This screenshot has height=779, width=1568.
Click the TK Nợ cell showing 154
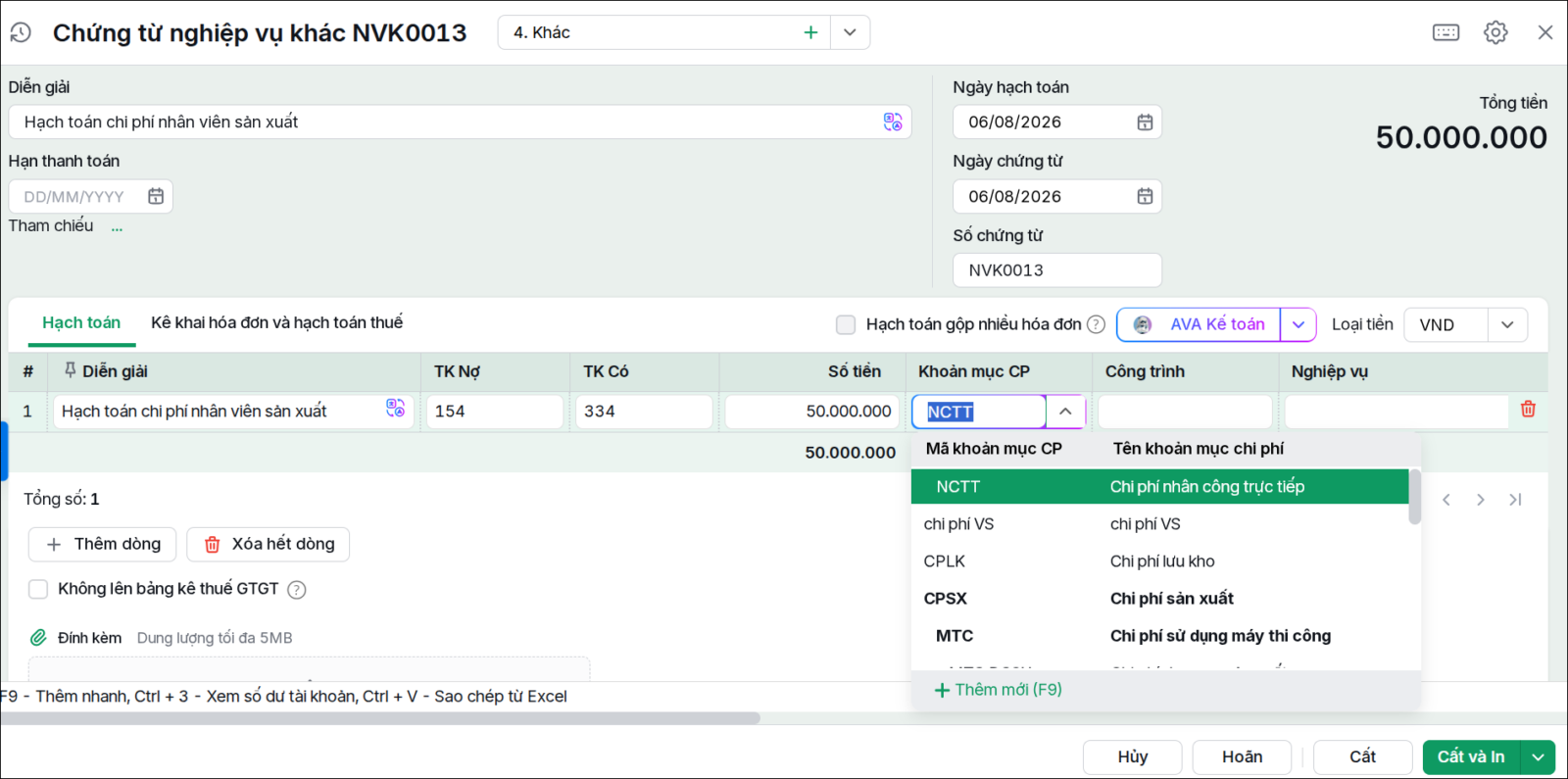[x=494, y=412]
